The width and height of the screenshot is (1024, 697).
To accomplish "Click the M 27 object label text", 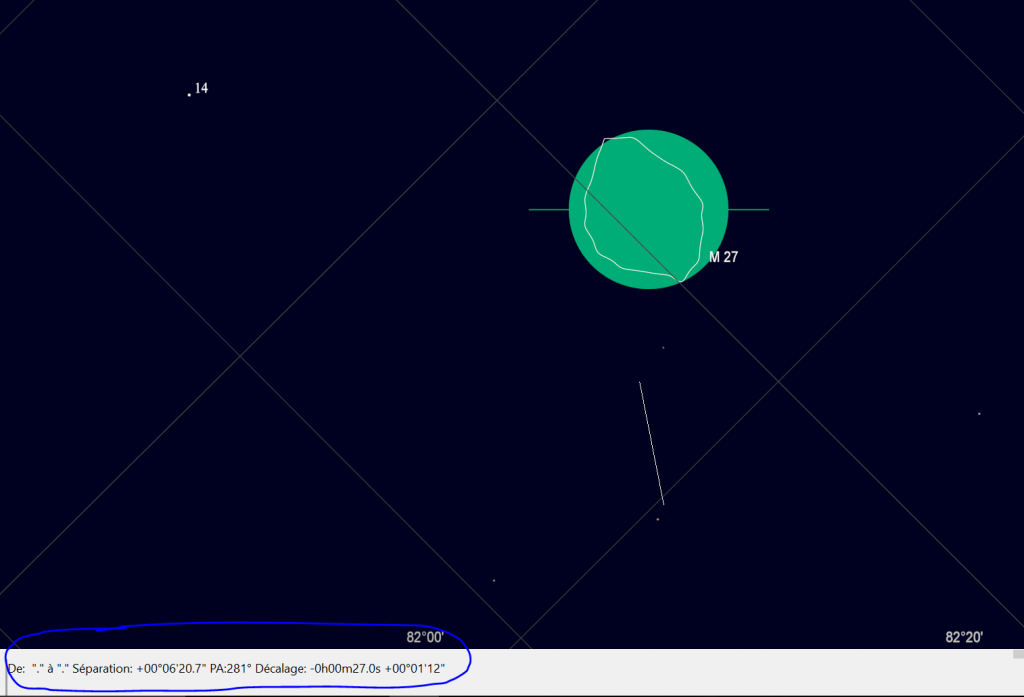I will [x=723, y=257].
